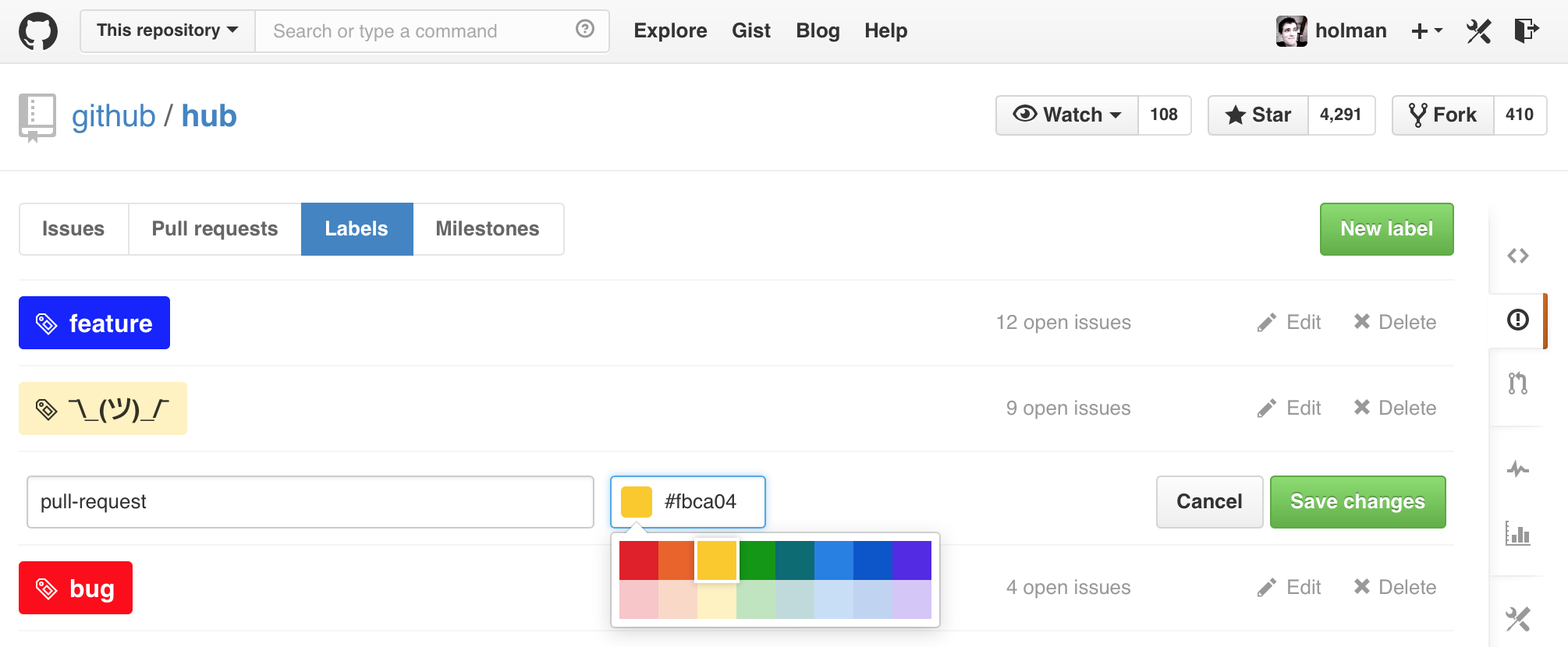Pick the selected yellow color swatch
Viewport: 1568px width, 647px height.
717,560
